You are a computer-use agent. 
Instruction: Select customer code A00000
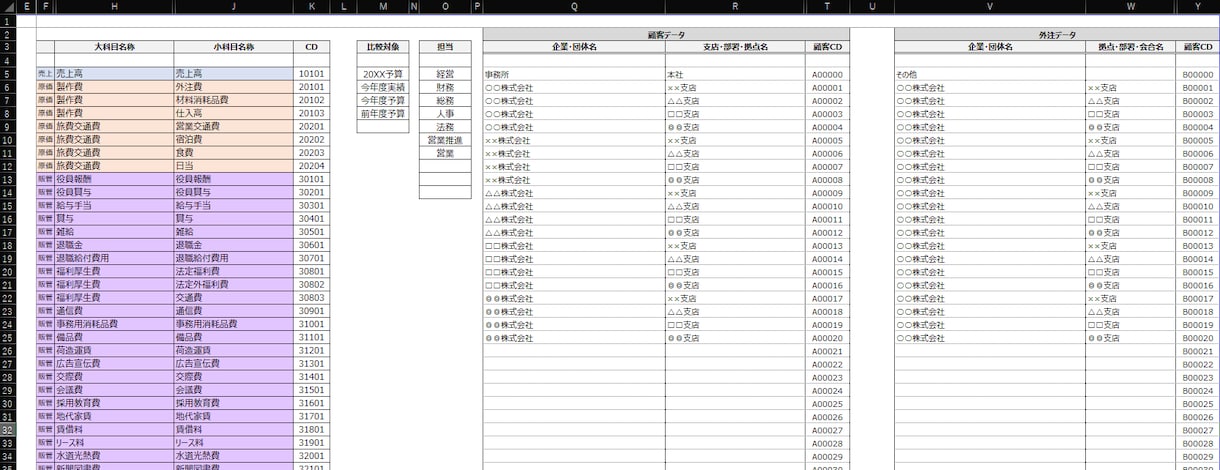point(827,74)
